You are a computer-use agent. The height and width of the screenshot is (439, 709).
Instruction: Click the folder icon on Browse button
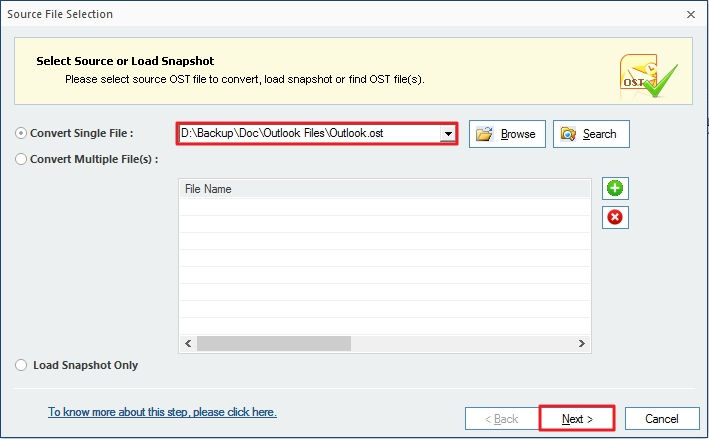485,134
